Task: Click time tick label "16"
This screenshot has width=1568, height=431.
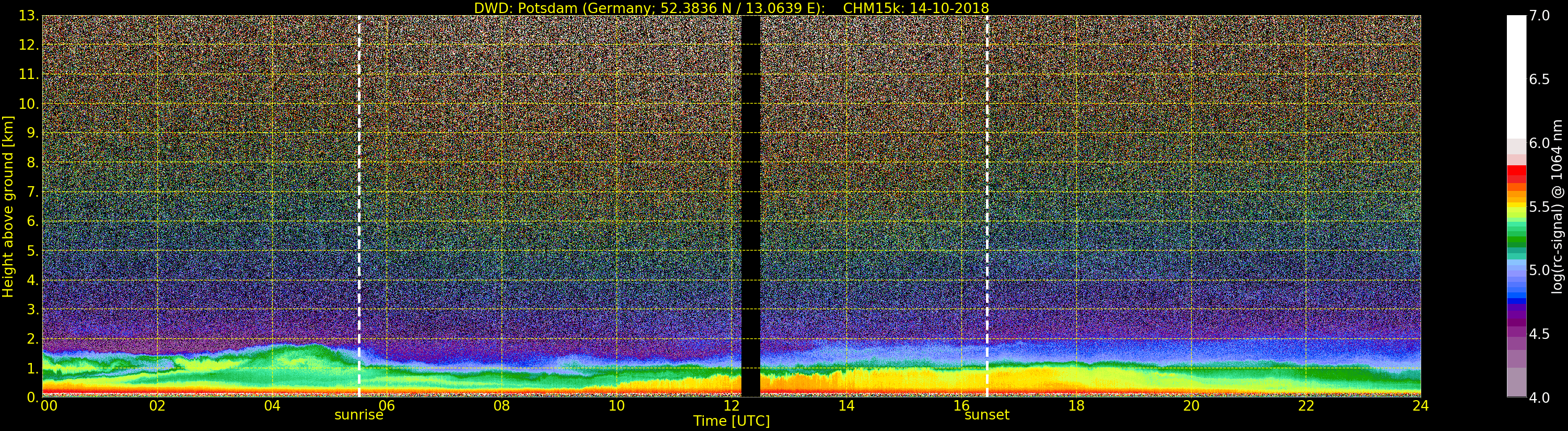Action: 961,406
